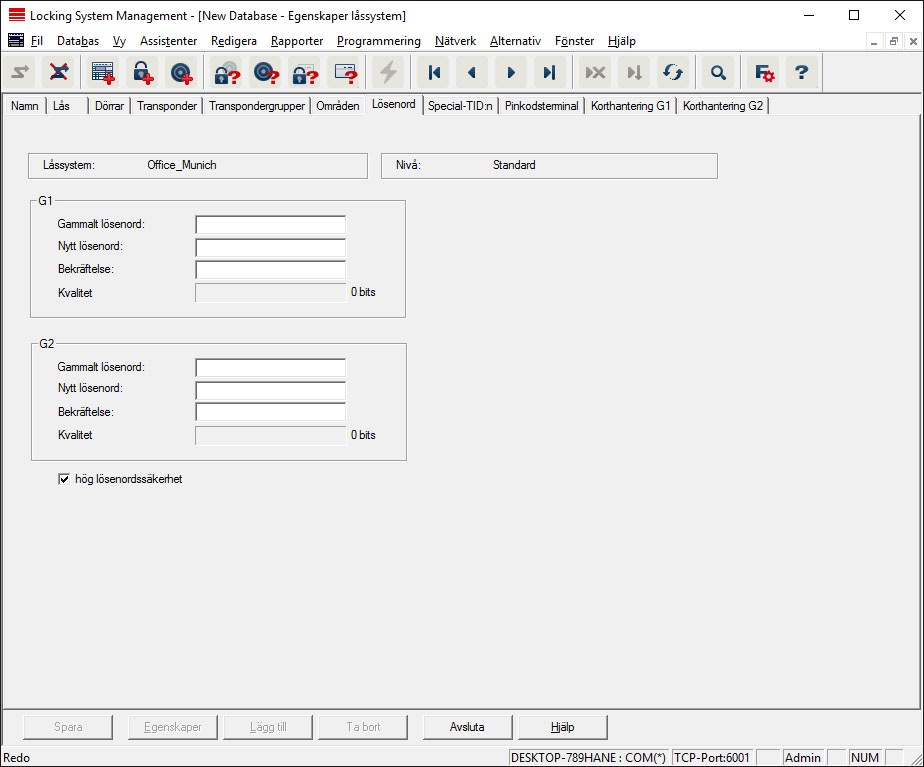
Task: Open the Korthantering G1 tab
Action: (630, 105)
